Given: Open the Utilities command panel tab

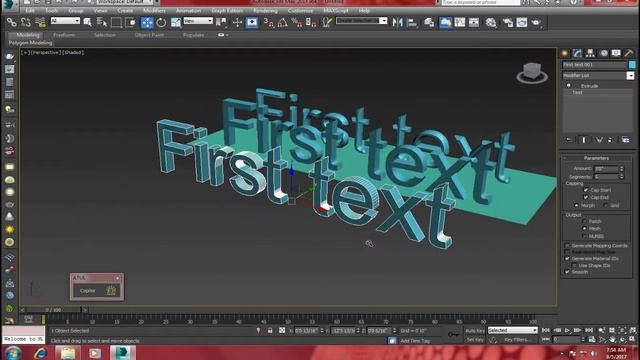Looking at the screenshot, I should pyautogui.click(x=629, y=53).
